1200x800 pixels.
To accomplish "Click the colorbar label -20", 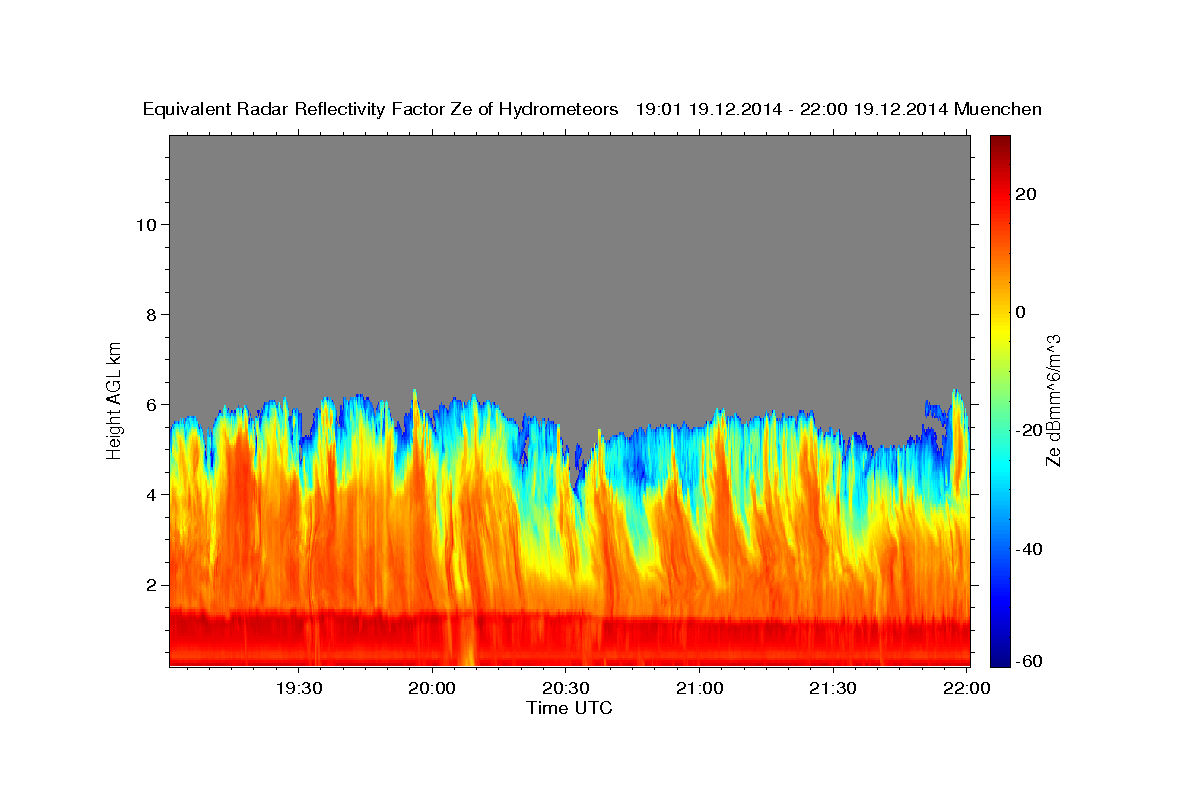I will [x=1025, y=430].
